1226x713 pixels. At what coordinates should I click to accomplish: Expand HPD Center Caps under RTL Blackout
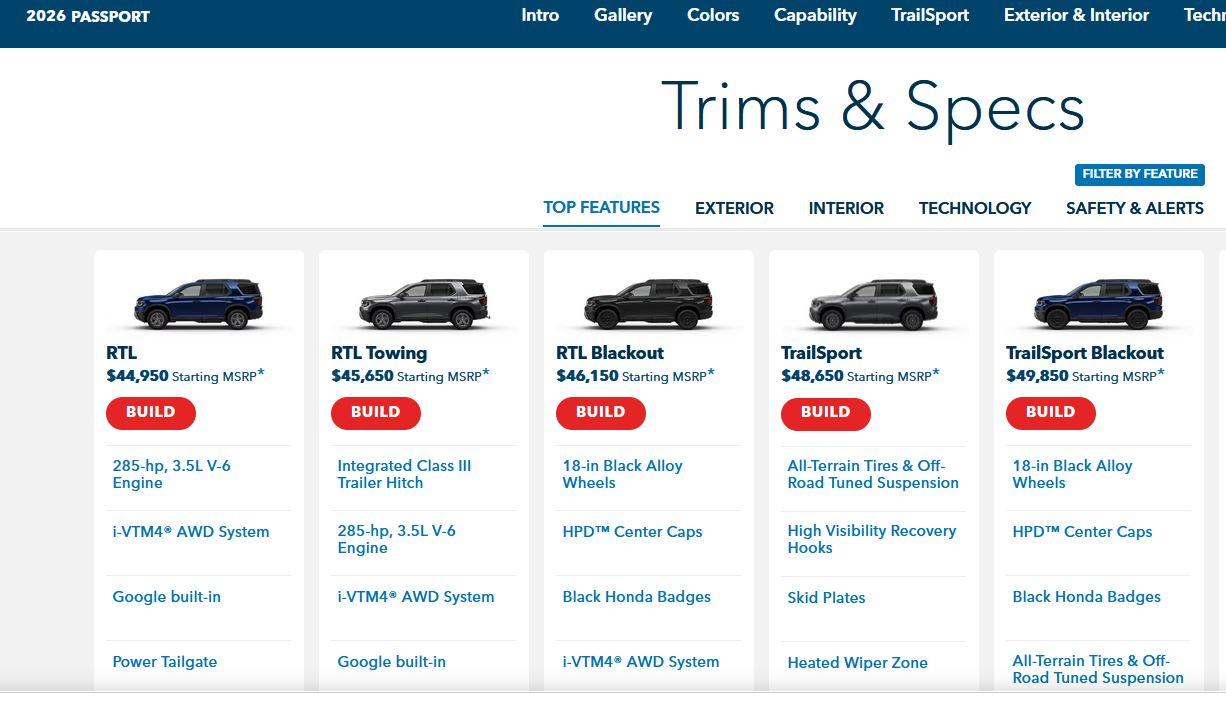(632, 532)
